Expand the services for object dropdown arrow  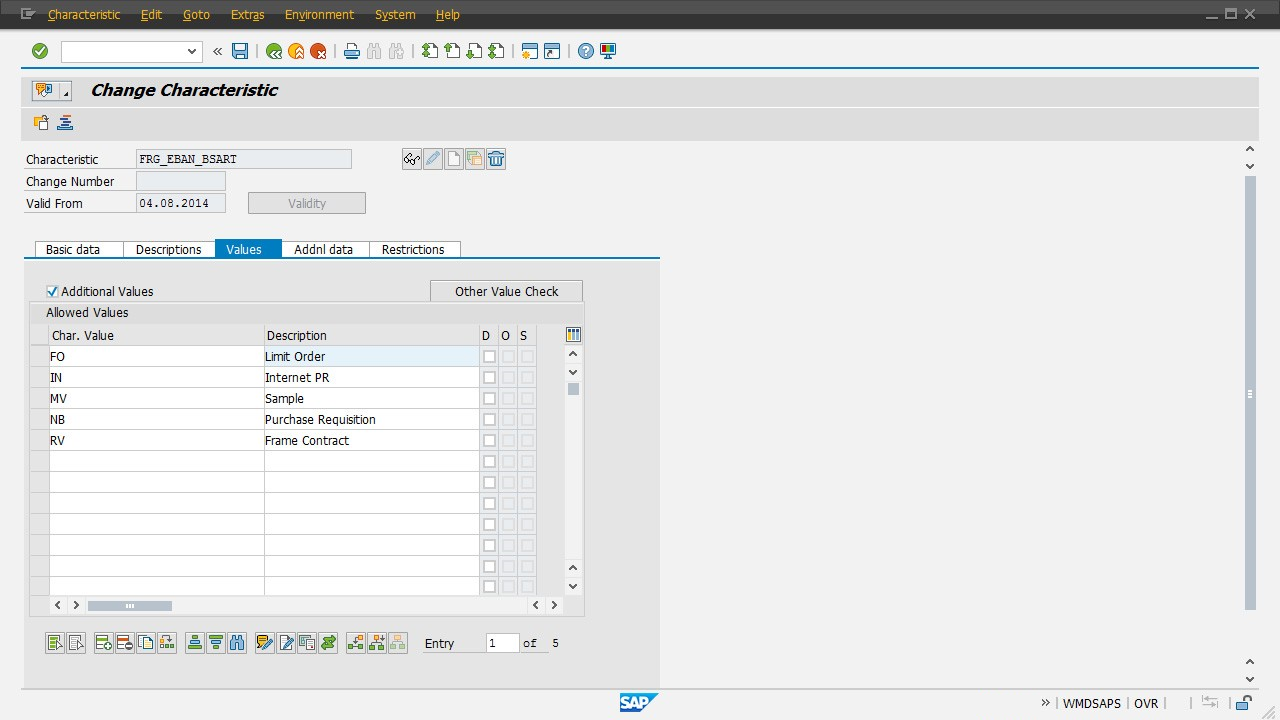click(x=66, y=92)
